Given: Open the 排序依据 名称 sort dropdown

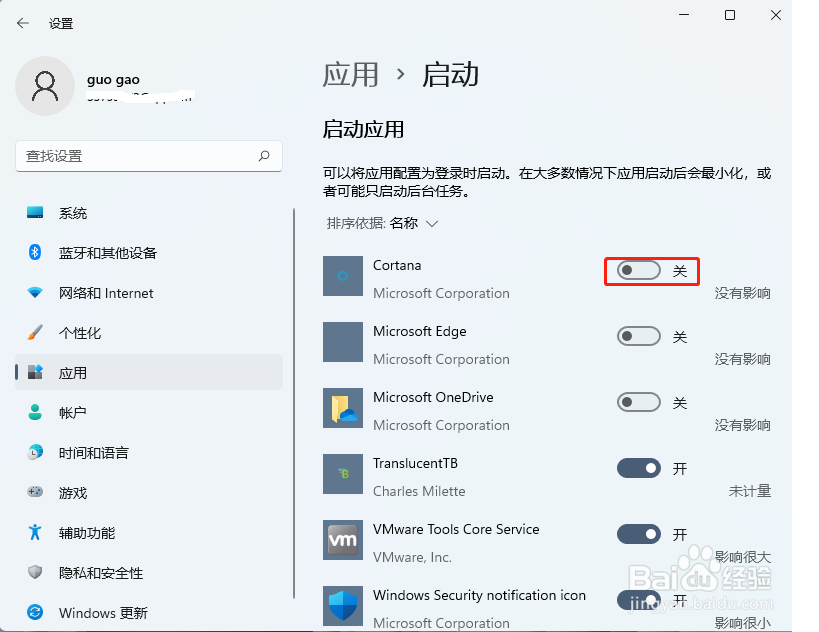Looking at the screenshot, I should (382, 224).
